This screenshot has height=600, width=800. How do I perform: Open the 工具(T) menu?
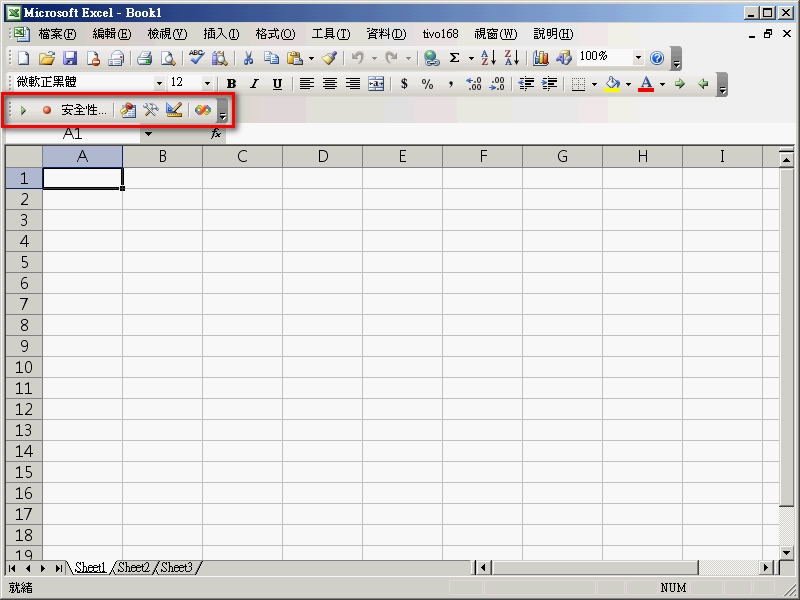[x=331, y=34]
